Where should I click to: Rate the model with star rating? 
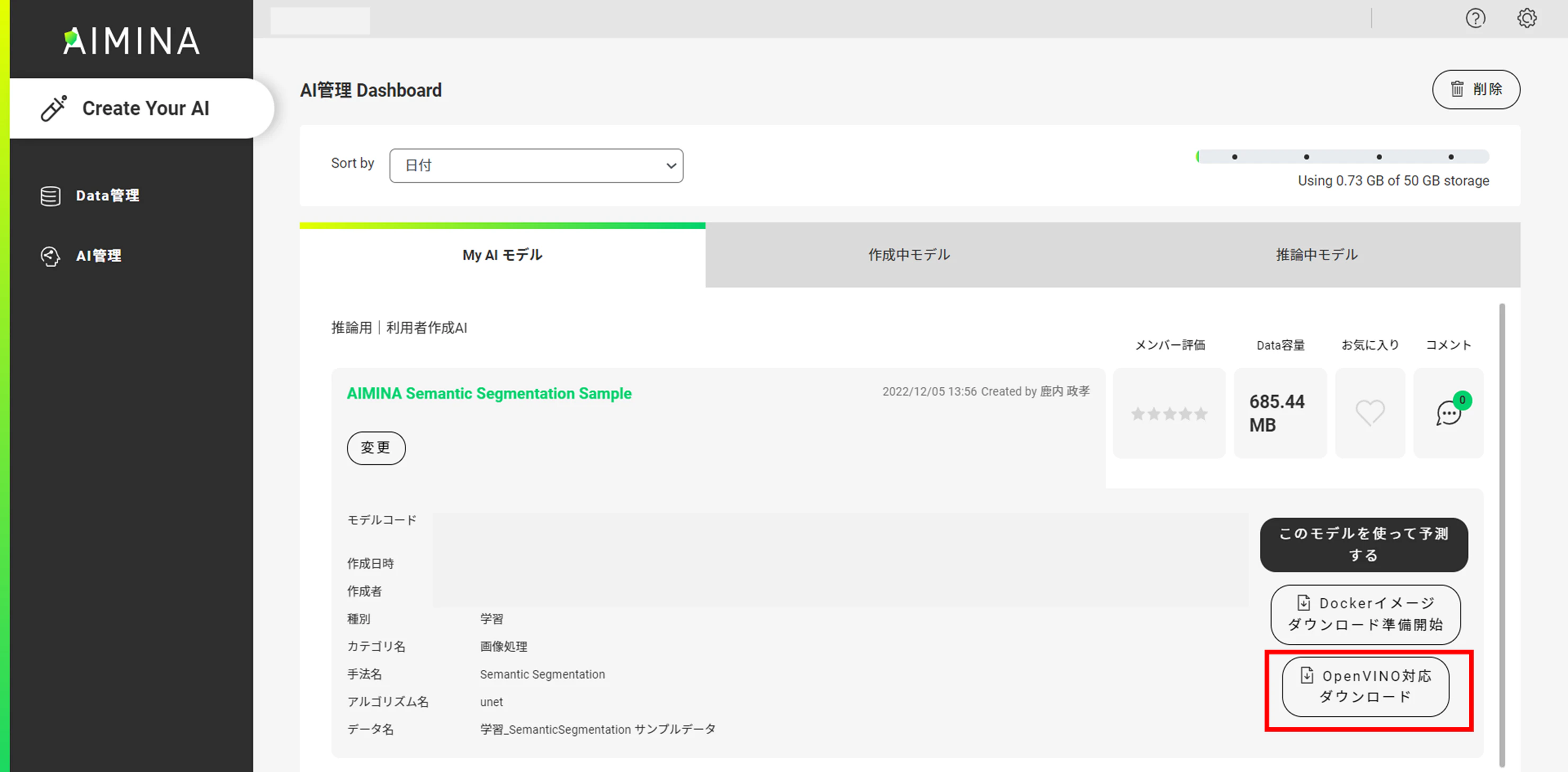pyautogui.click(x=1169, y=414)
